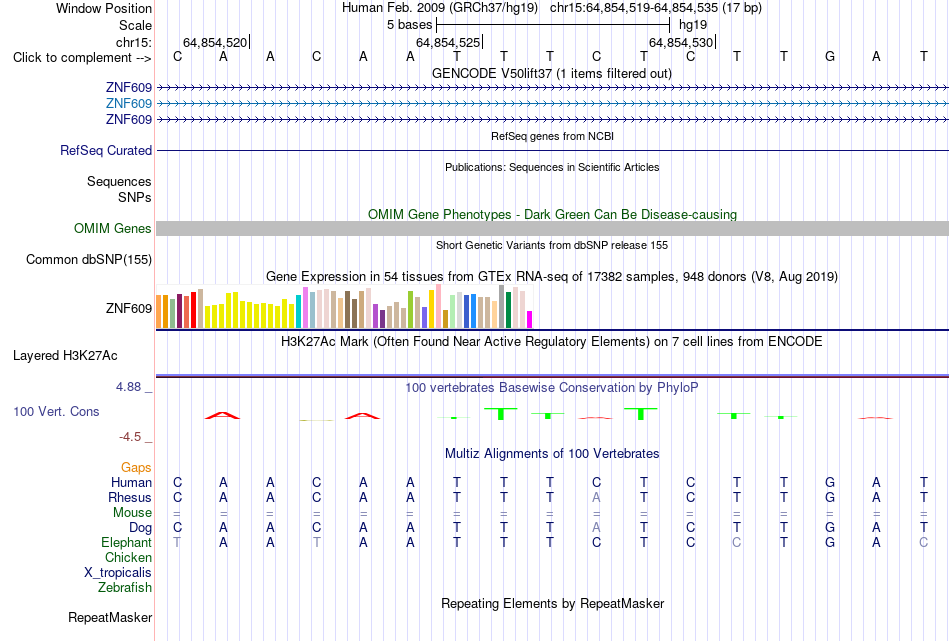950x641 pixels.
Task: Click the PhyloP Basewise Conservation title
Action: click(x=552, y=388)
